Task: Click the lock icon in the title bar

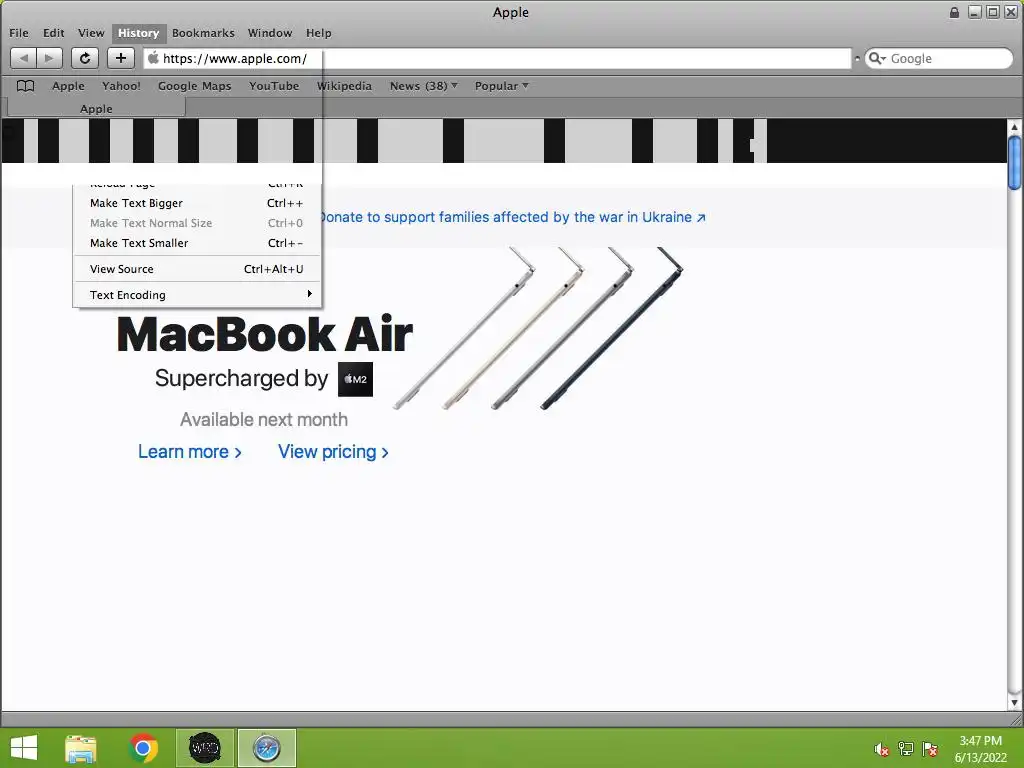Action: 954,12
